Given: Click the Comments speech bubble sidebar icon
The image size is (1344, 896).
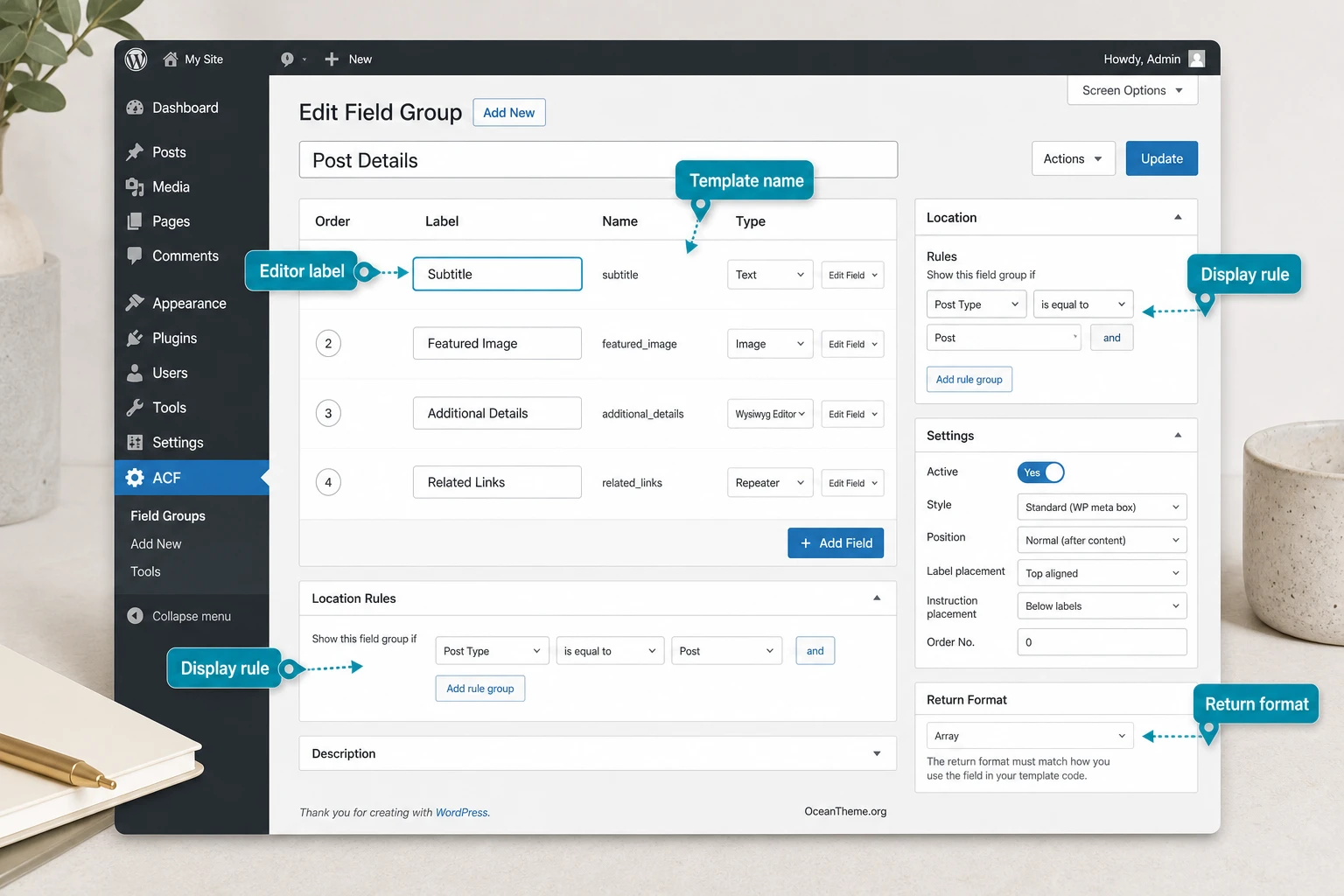Looking at the screenshot, I should [x=135, y=255].
